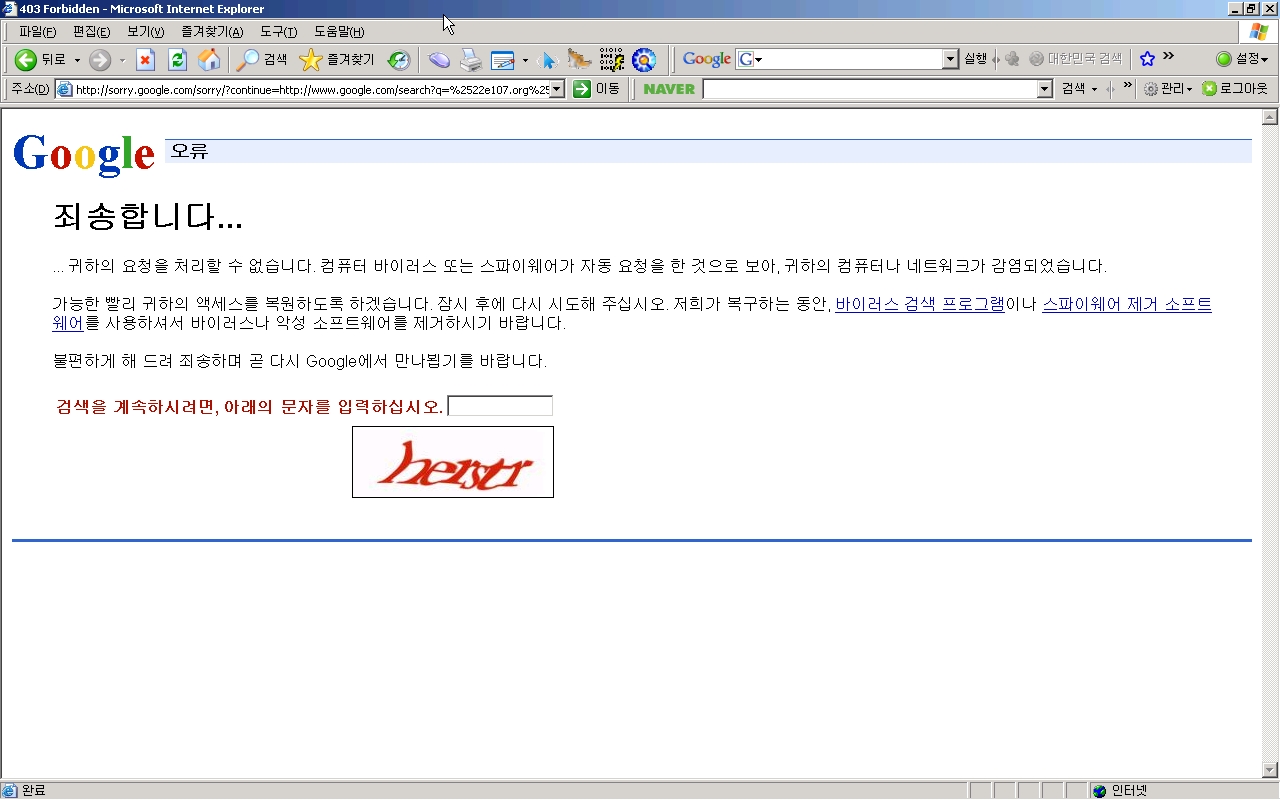This screenshot has width=1280, height=800.
Task: Open the 보기(V) menu
Action: (x=145, y=31)
